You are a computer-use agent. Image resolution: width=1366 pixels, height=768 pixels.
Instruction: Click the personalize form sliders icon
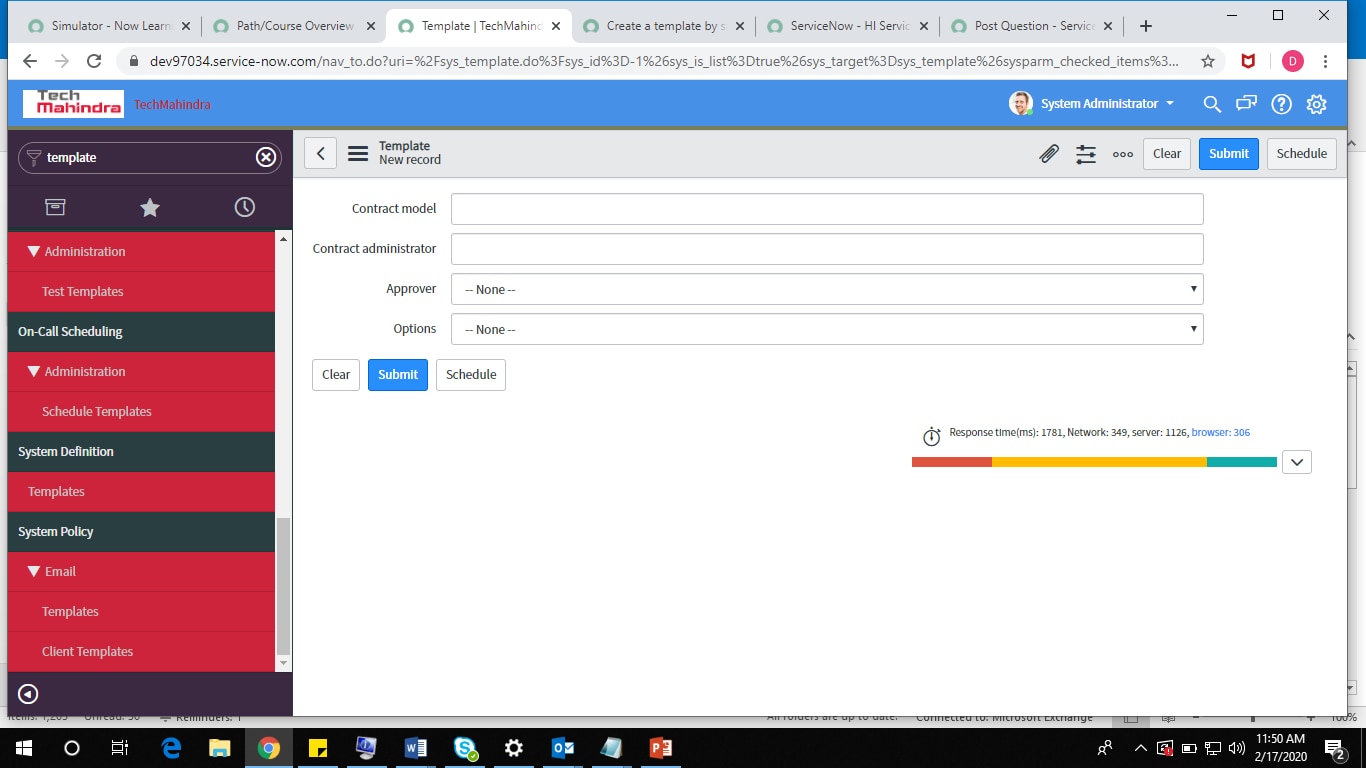pos(1086,153)
